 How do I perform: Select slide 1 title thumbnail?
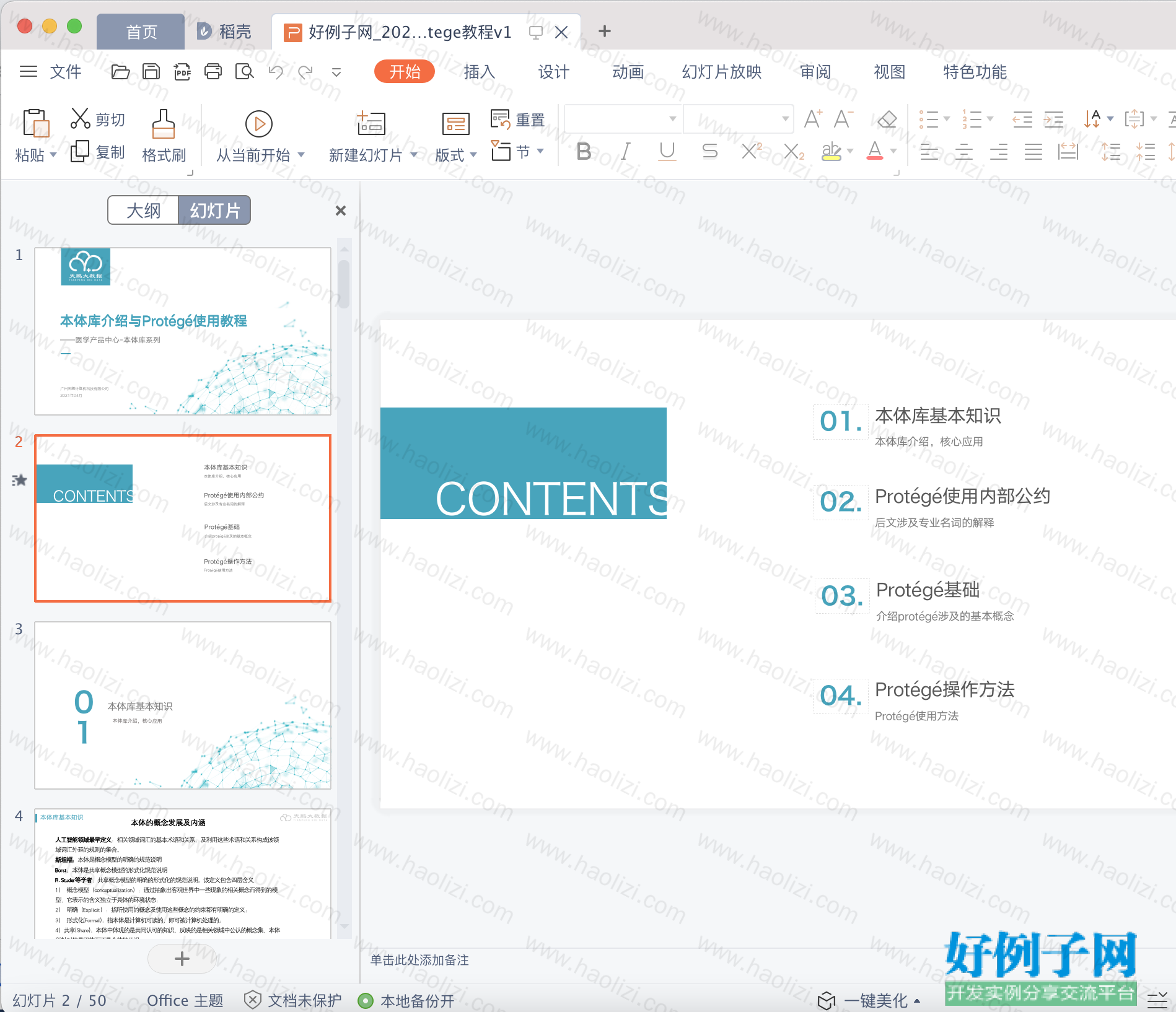pyautogui.click(x=183, y=331)
